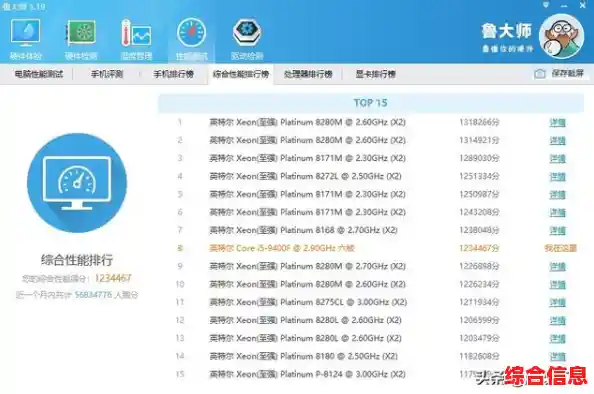Open 详情 for rank 4 Platinum 8272L

coord(557,177)
